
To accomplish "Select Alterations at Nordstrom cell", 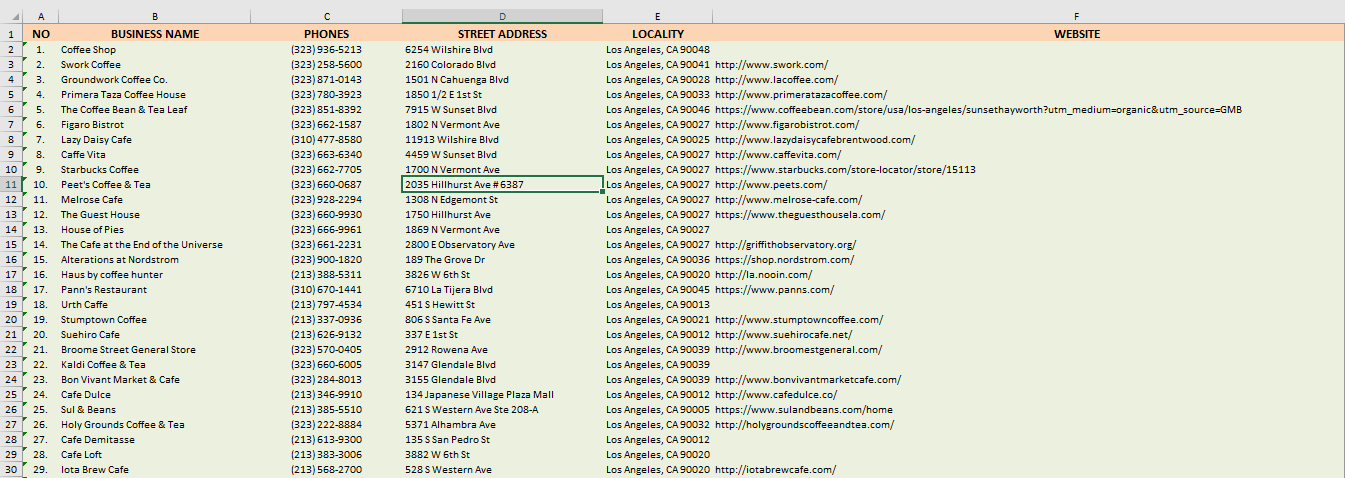I will click(x=155, y=259).
